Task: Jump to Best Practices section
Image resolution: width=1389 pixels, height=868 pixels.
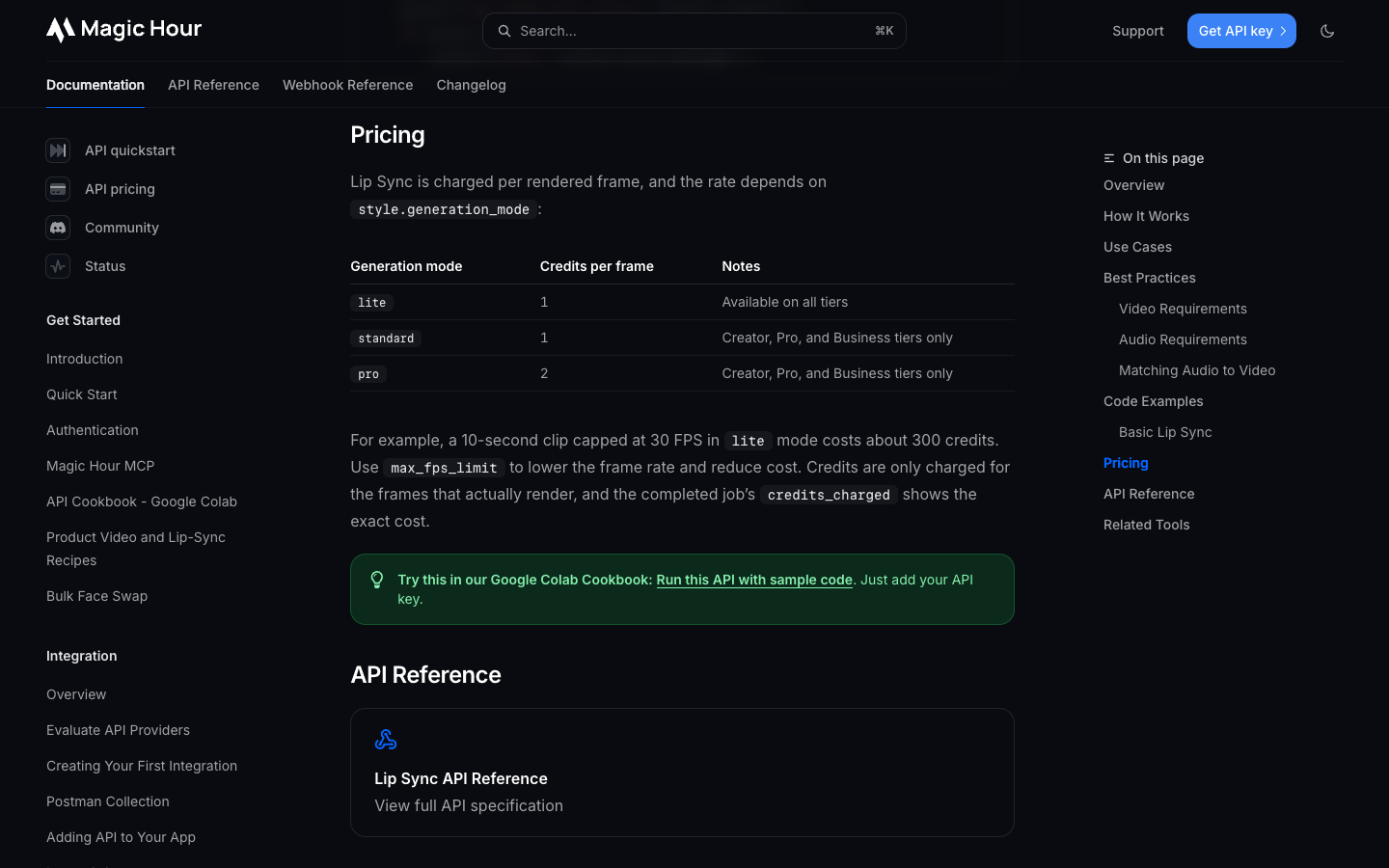Action: [x=1150, y=278]
